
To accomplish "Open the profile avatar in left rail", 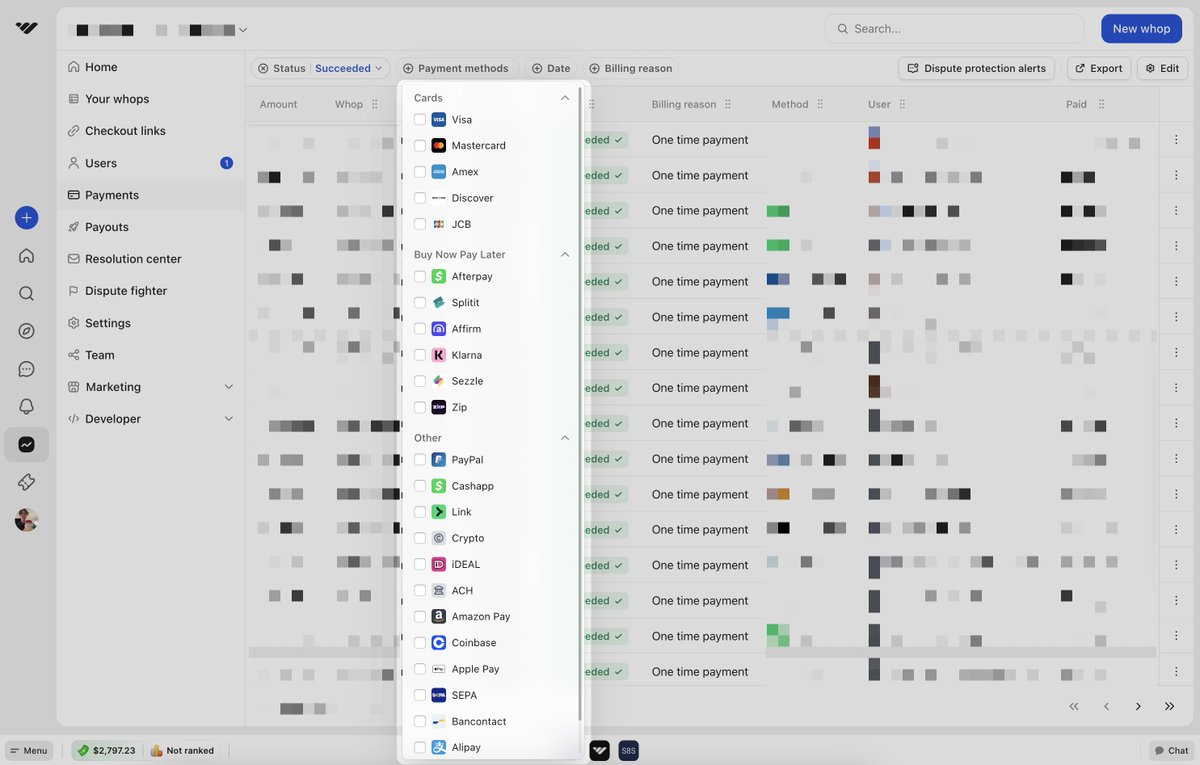I will pyautogui.click(x=27, y=520).
